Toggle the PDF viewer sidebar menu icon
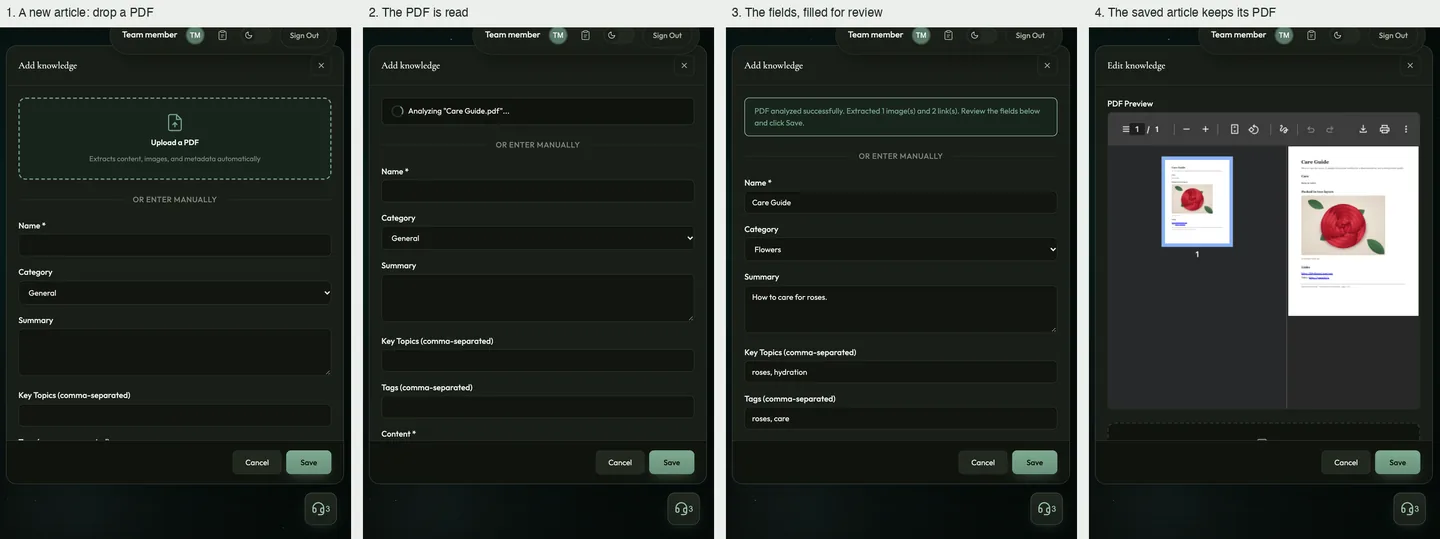 1125,129
